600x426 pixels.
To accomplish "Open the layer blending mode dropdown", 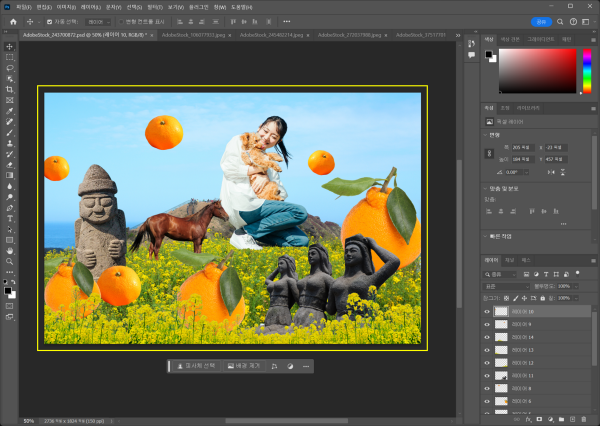I will 505,285.
